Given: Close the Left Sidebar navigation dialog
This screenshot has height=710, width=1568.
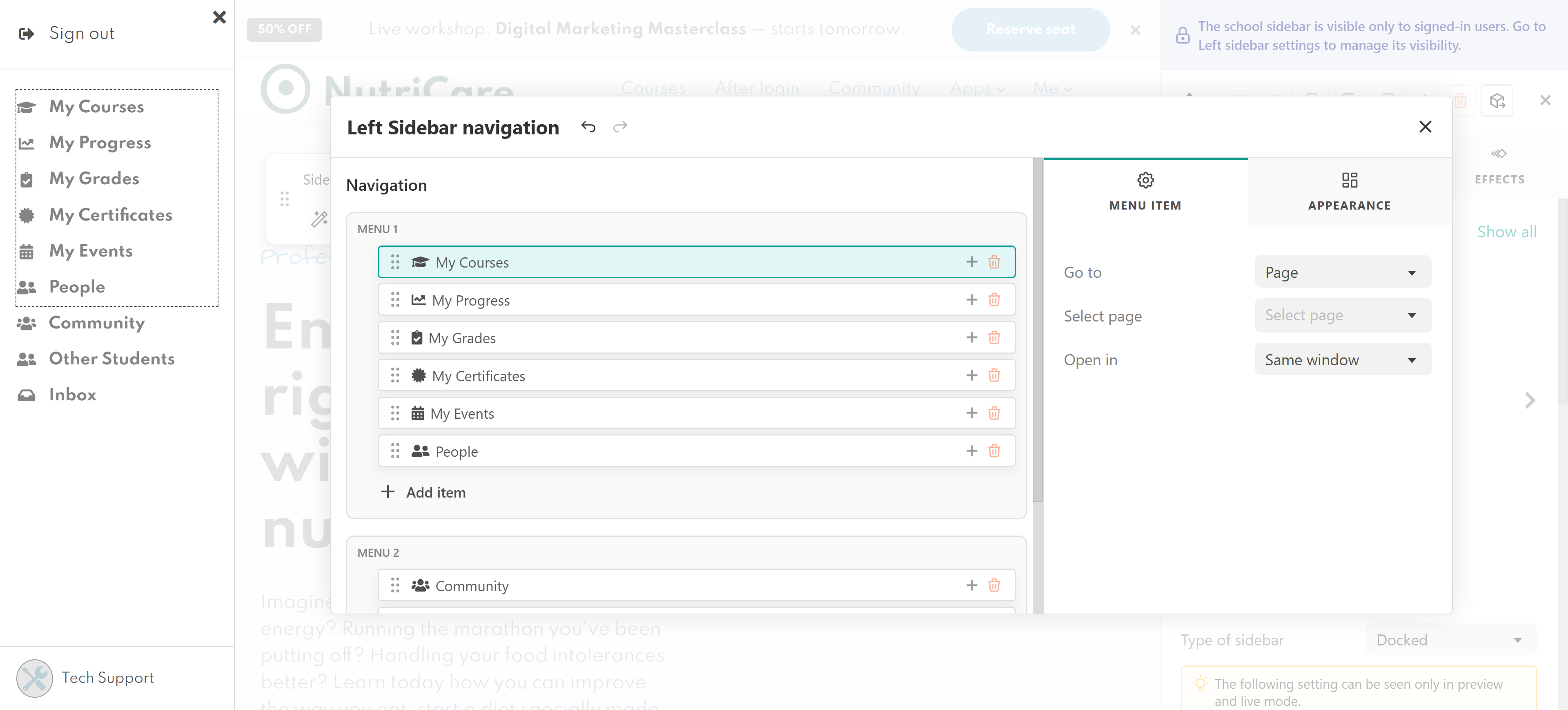Looking at the screenshot, I should click(1425, 127).
